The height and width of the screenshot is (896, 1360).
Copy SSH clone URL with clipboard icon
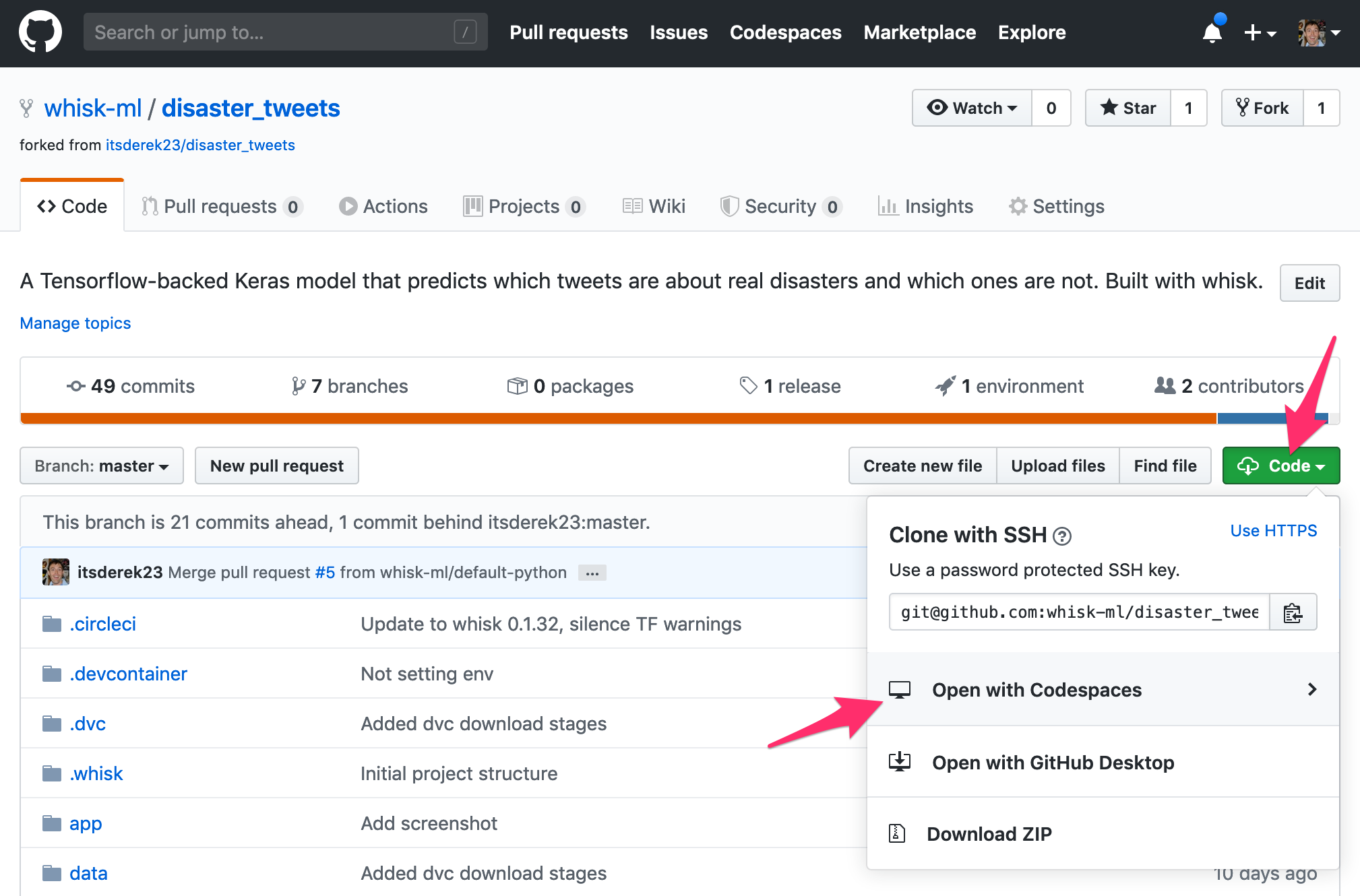tap(1293, 612)
